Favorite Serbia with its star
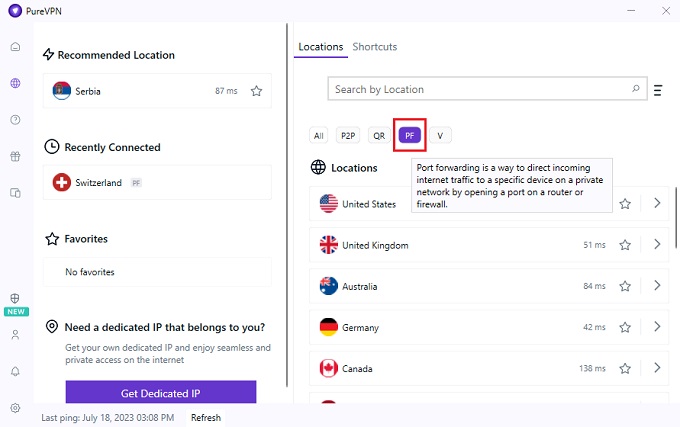 pyautogui.click(x=256, y=91)
